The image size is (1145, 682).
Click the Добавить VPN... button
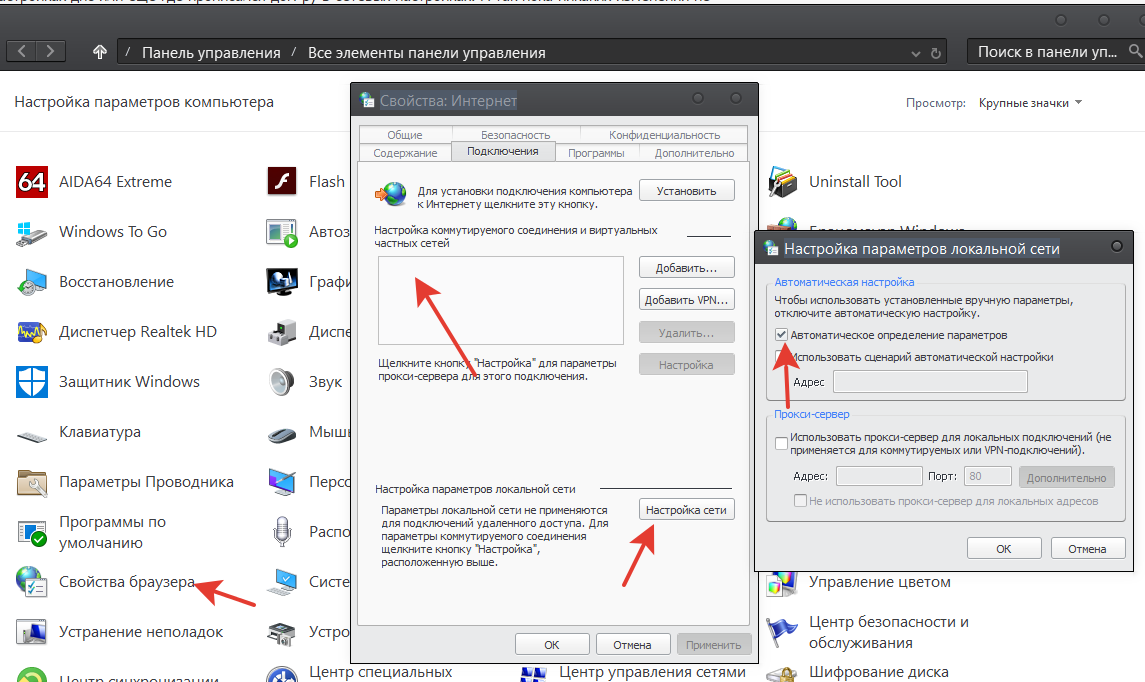(686, 300)
